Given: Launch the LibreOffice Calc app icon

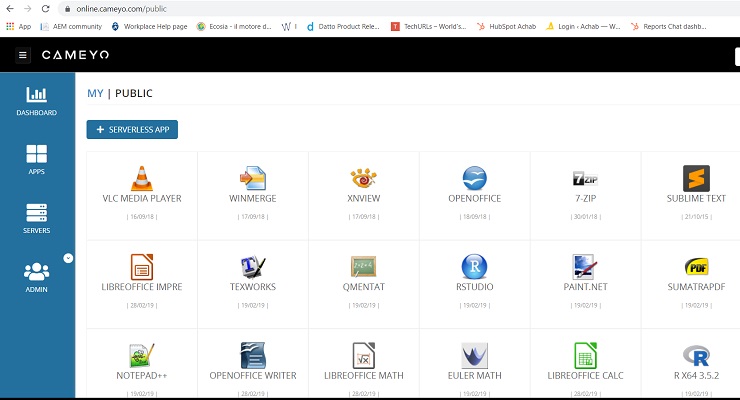Looking at the screenshot, I should point(585,354).
